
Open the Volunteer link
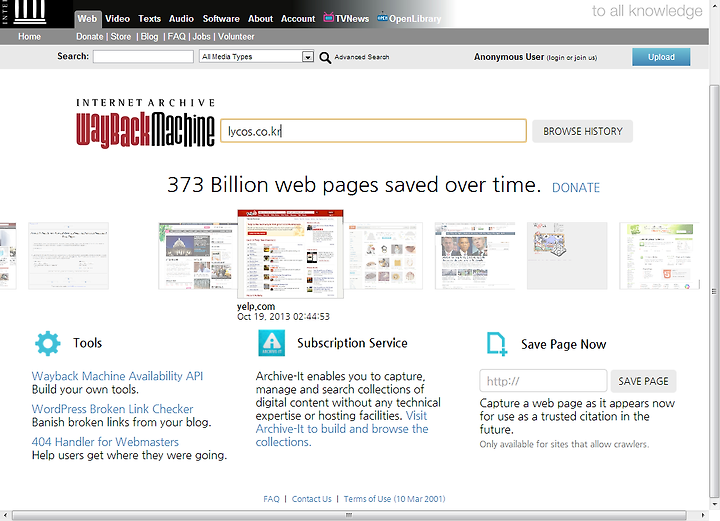click(x=236, y=36)
